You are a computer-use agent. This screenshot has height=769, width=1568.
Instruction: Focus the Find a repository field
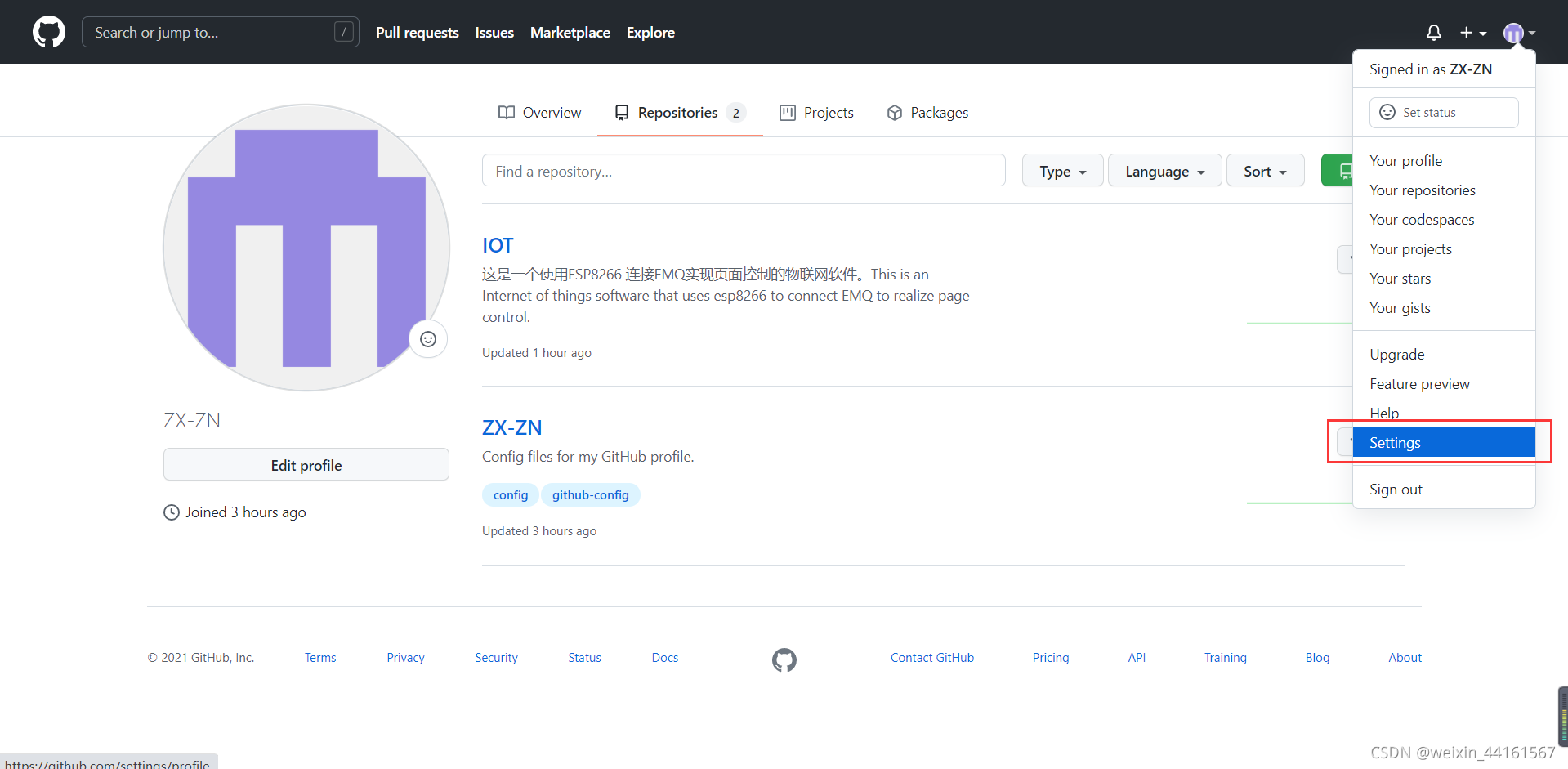(x=744, y=170)
